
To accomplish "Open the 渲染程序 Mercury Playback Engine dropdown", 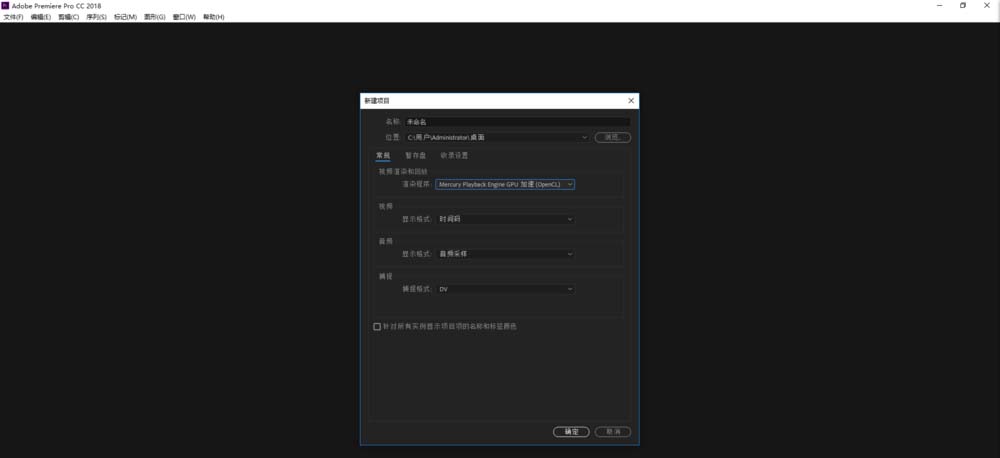I will click(505, 184).
